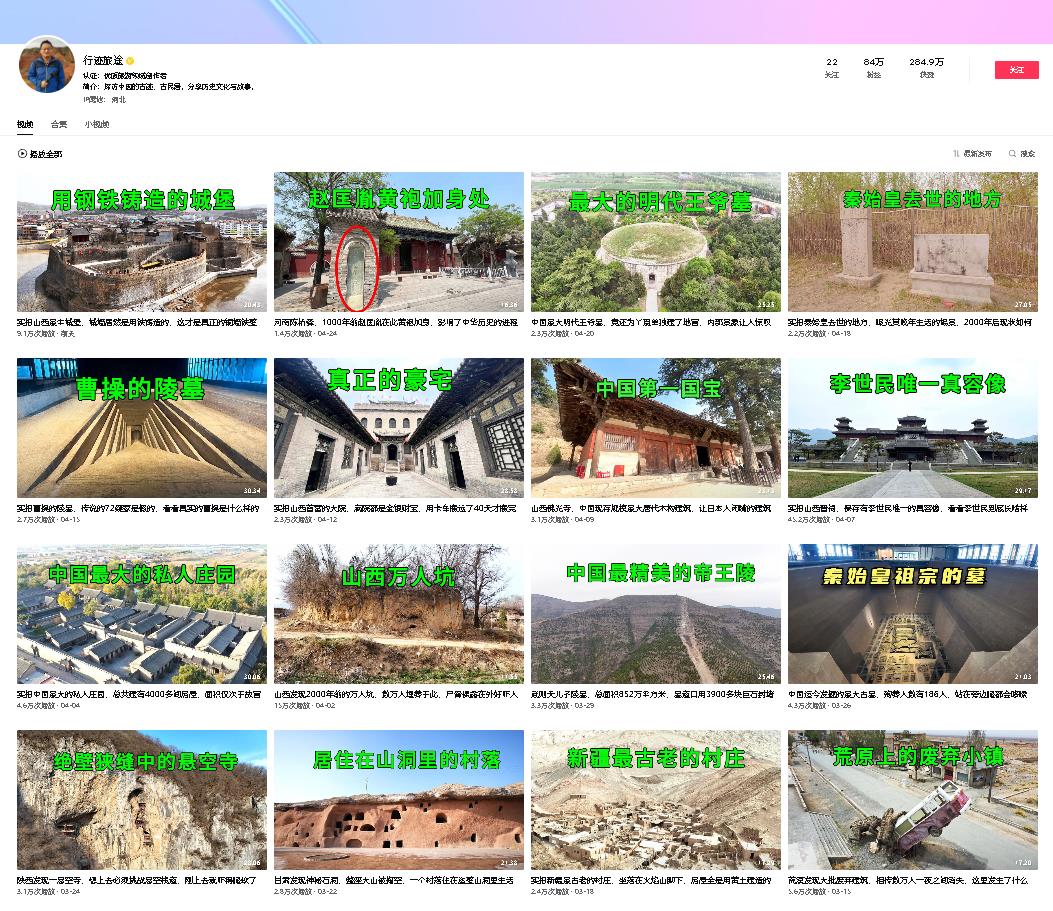Screen dimensions: 1053x911
Task: Open the 荒原上的废弃小镇 video thumbnail
Action: click(912, 800)
